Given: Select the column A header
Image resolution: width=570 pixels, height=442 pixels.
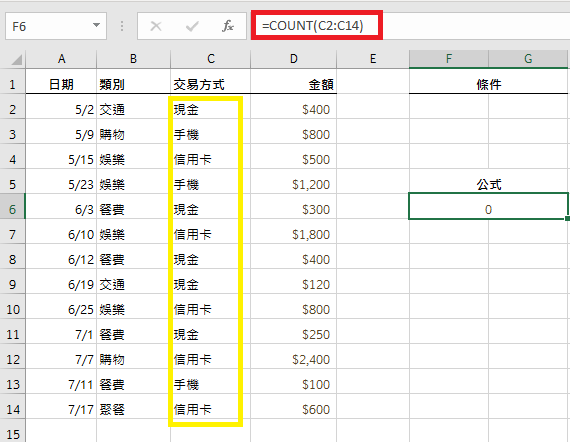Looking at the screenshot, I should click(61, 59).
